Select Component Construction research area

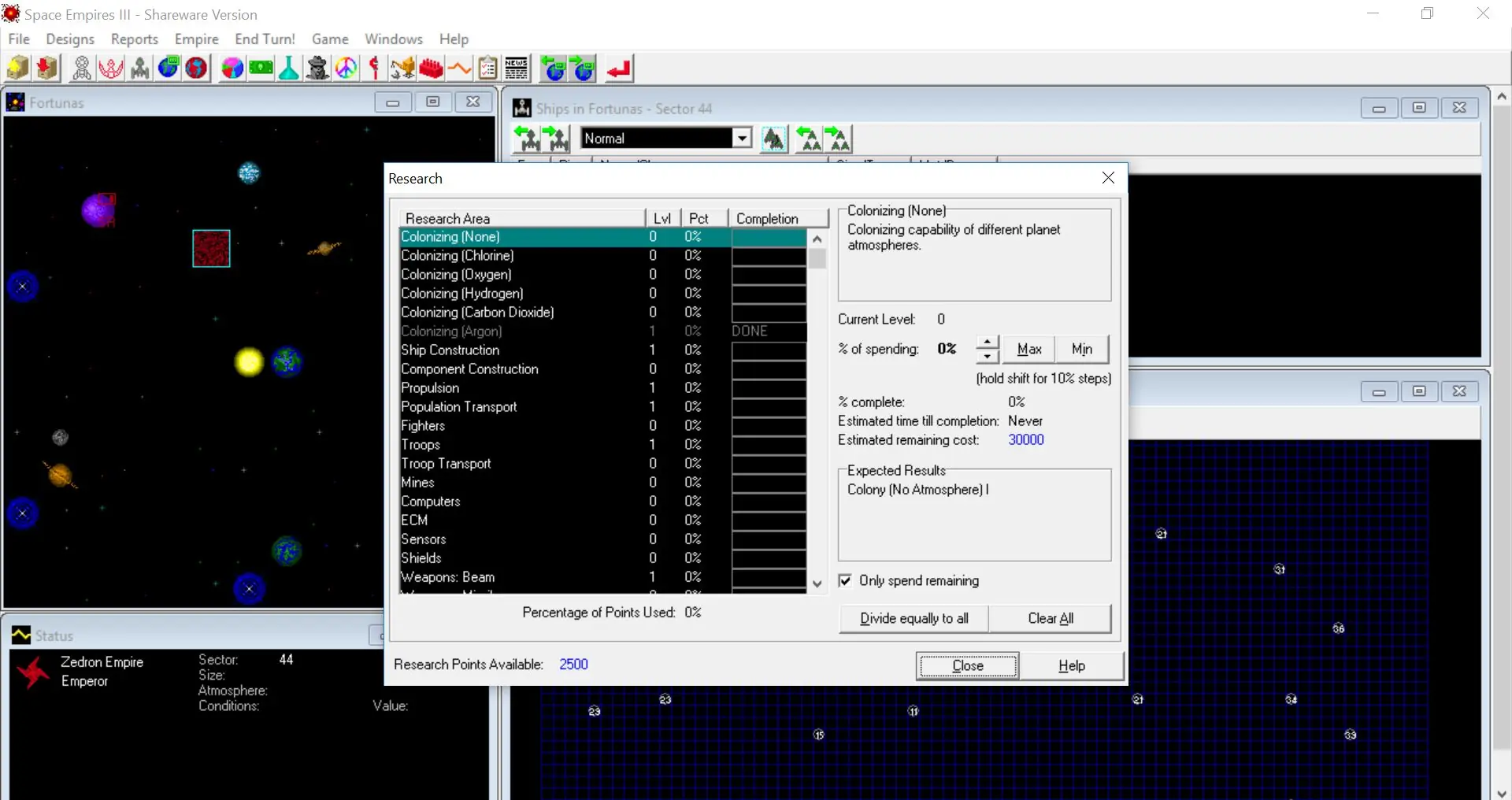tap(603, 369)
